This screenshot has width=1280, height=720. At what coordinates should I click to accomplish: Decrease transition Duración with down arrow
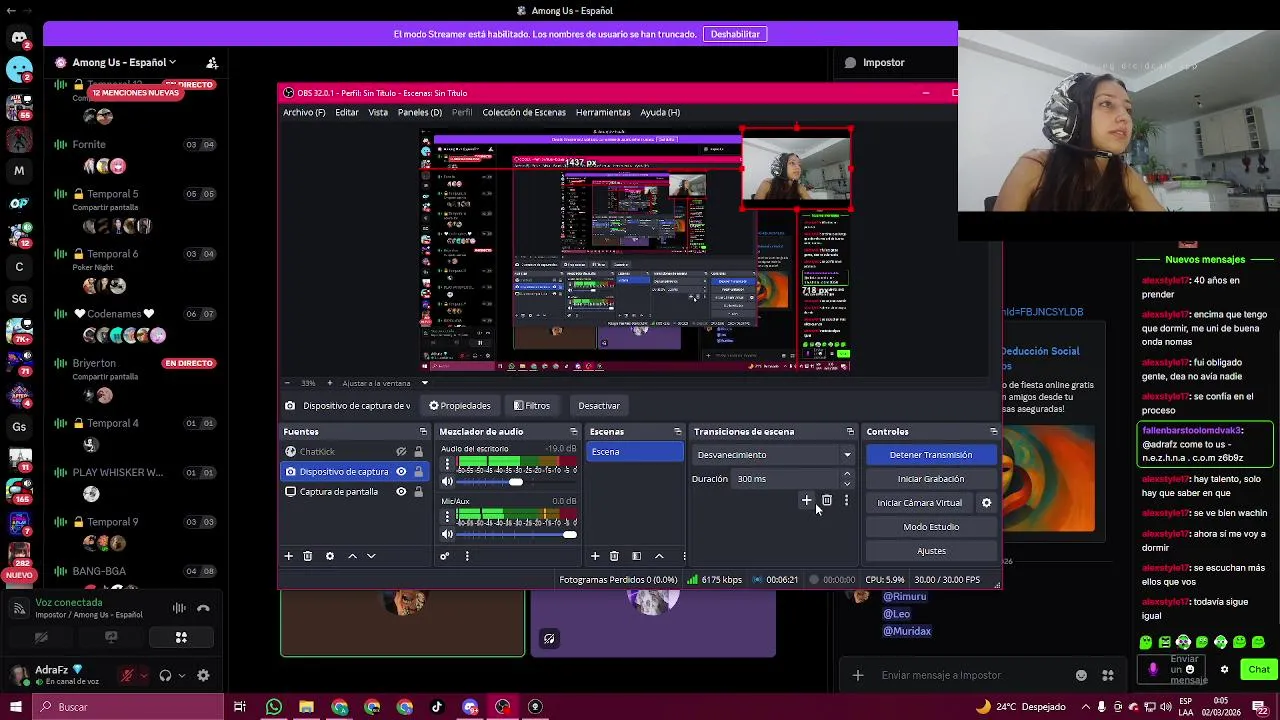point(847,484)
